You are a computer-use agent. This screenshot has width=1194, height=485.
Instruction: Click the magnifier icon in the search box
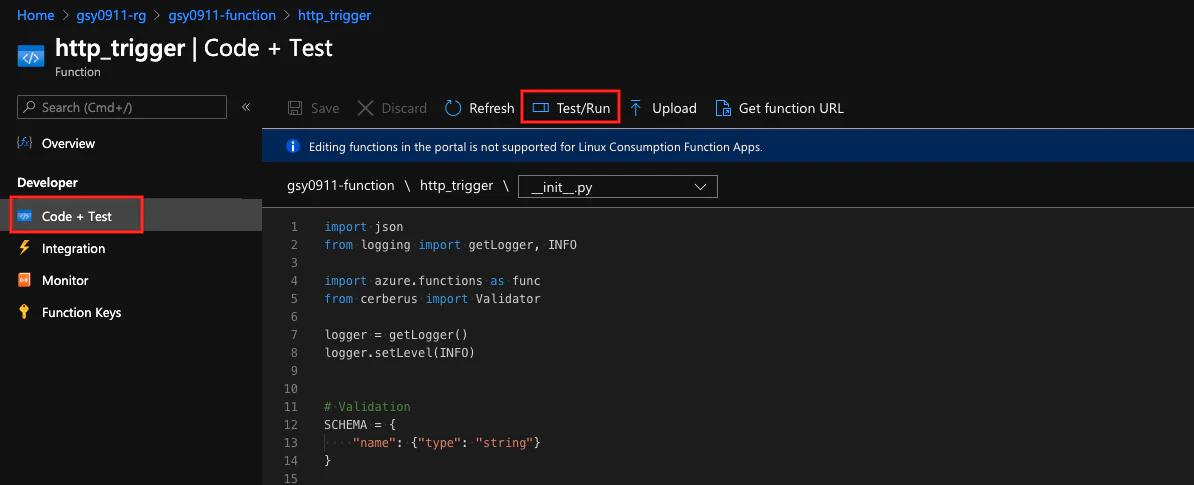(x=30, y=107)
